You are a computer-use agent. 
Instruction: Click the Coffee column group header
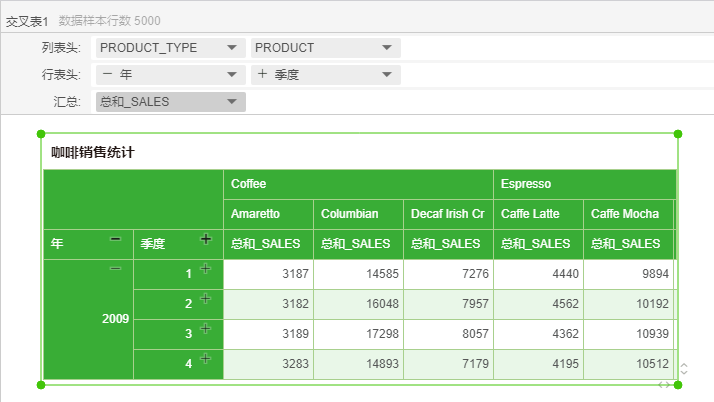pyautogui.click(x=249, y=185)
